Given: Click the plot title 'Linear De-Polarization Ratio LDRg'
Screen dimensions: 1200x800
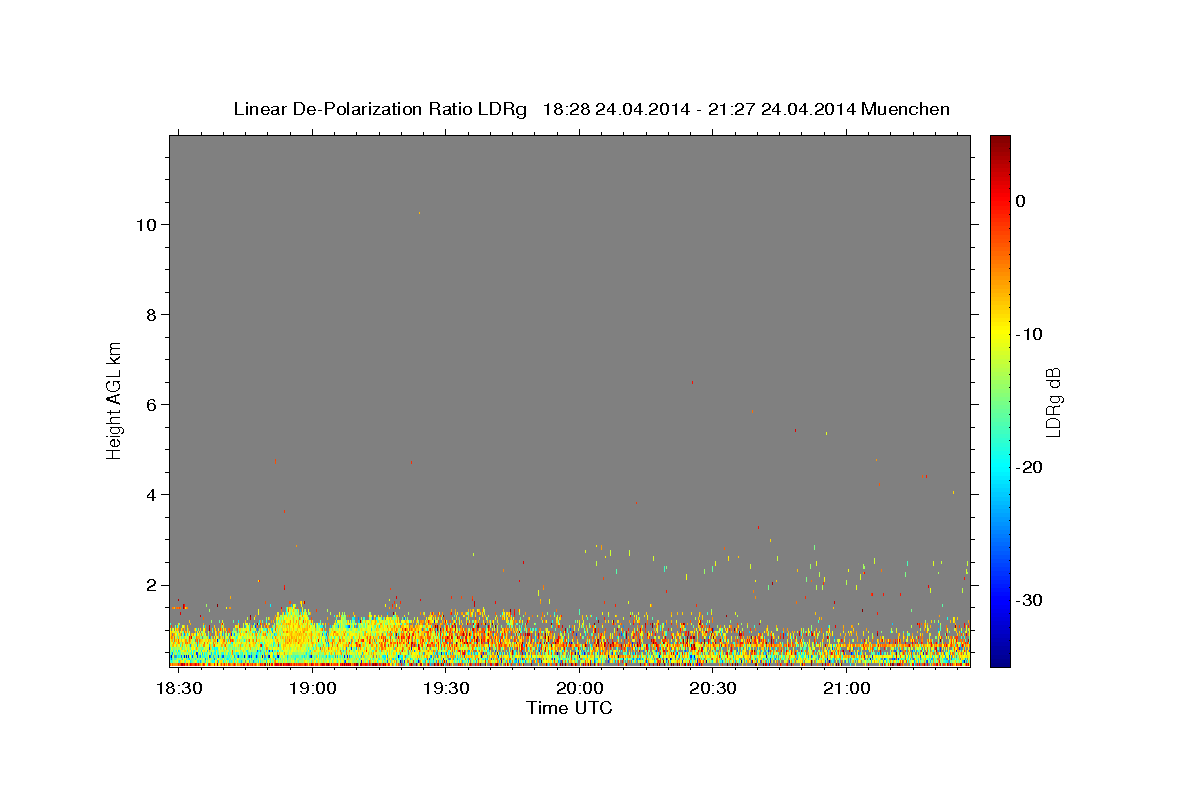Looking at the screenshot, I should [x=380, y=109].
